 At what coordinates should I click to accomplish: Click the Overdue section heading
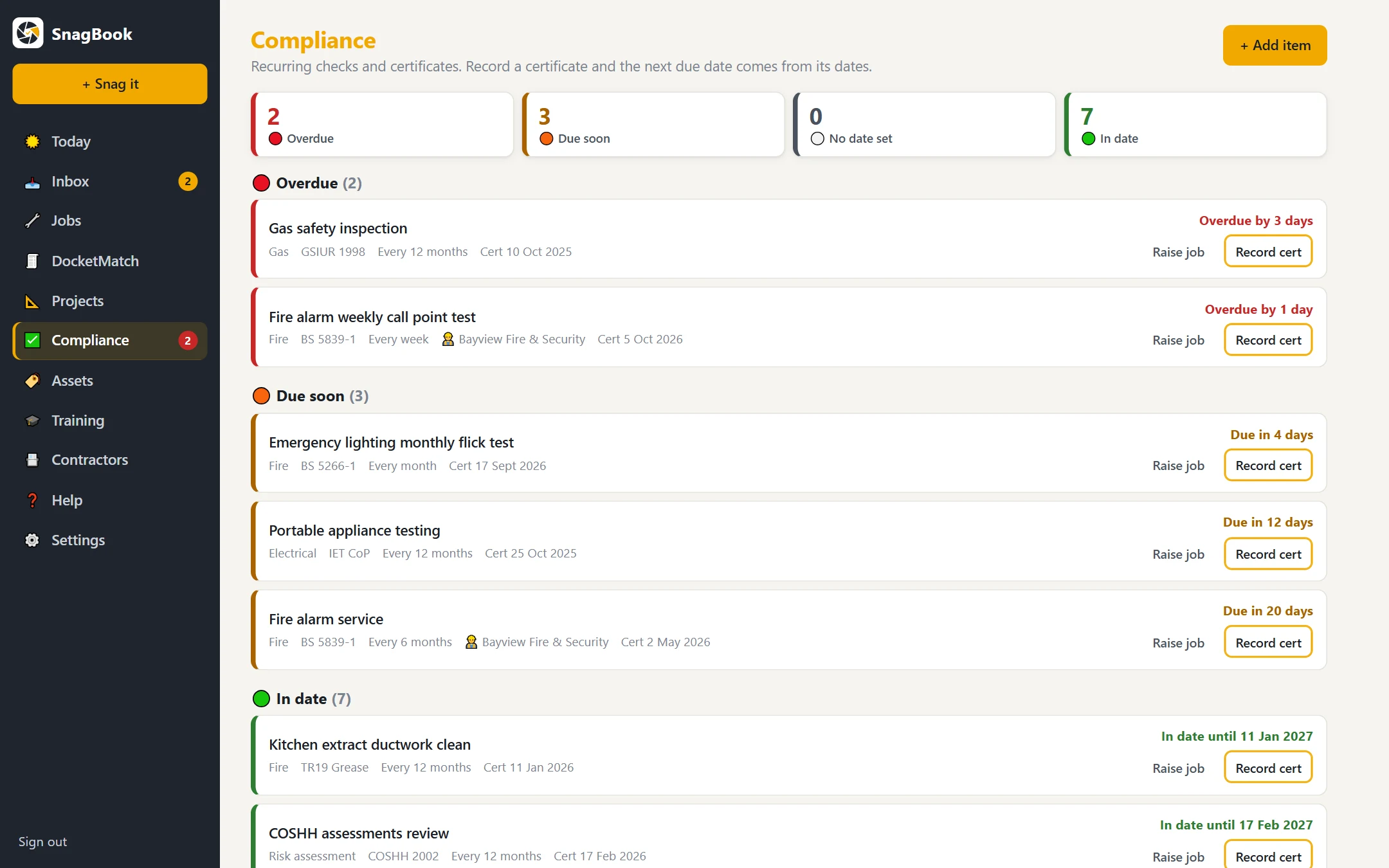[307, 183]
